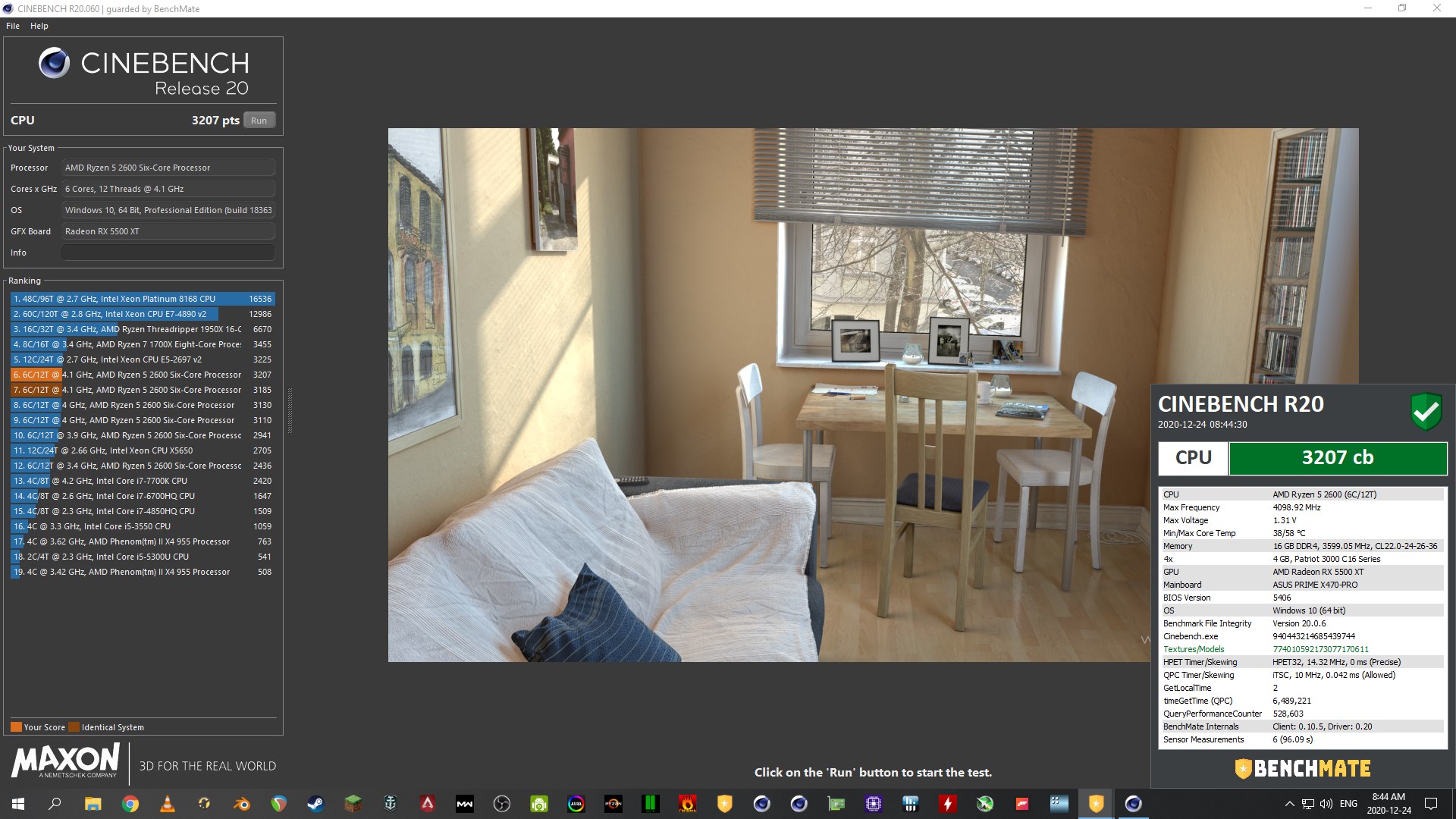Select ranking entry 18, Intel Core i5-5300U
The image size is (1456, 819).
click(143, 557)
